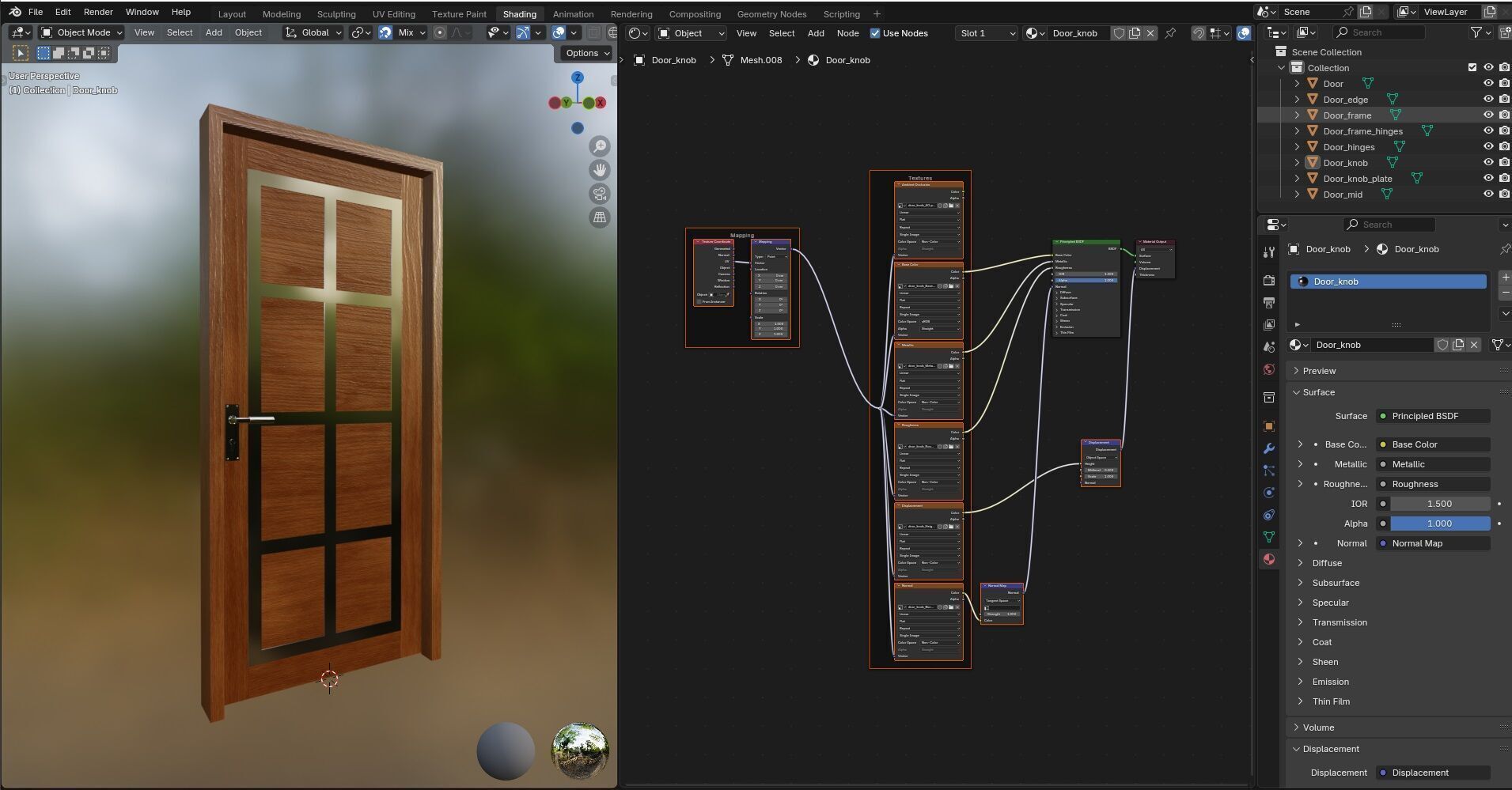This screenshot has height=790, width=1512.
Task: Click the Normal Map linked input button
Action: [x=1433, y=543]
